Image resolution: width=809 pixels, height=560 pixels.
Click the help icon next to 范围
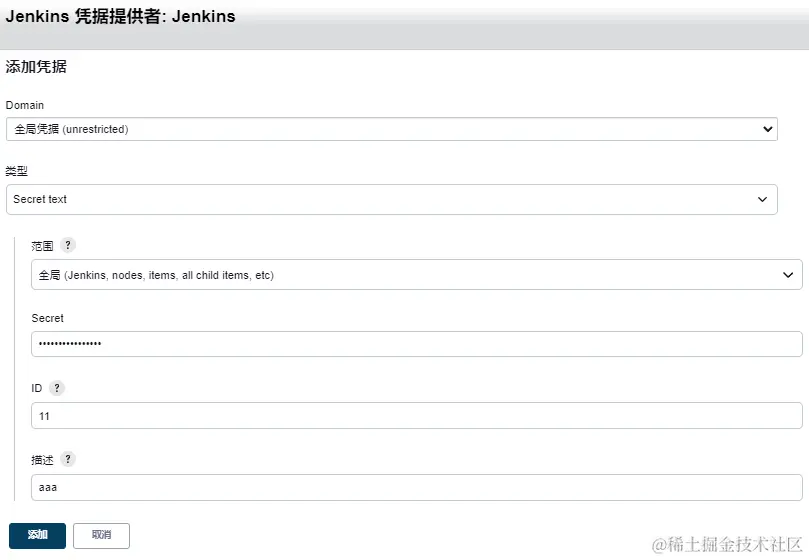tap(68, 245)
